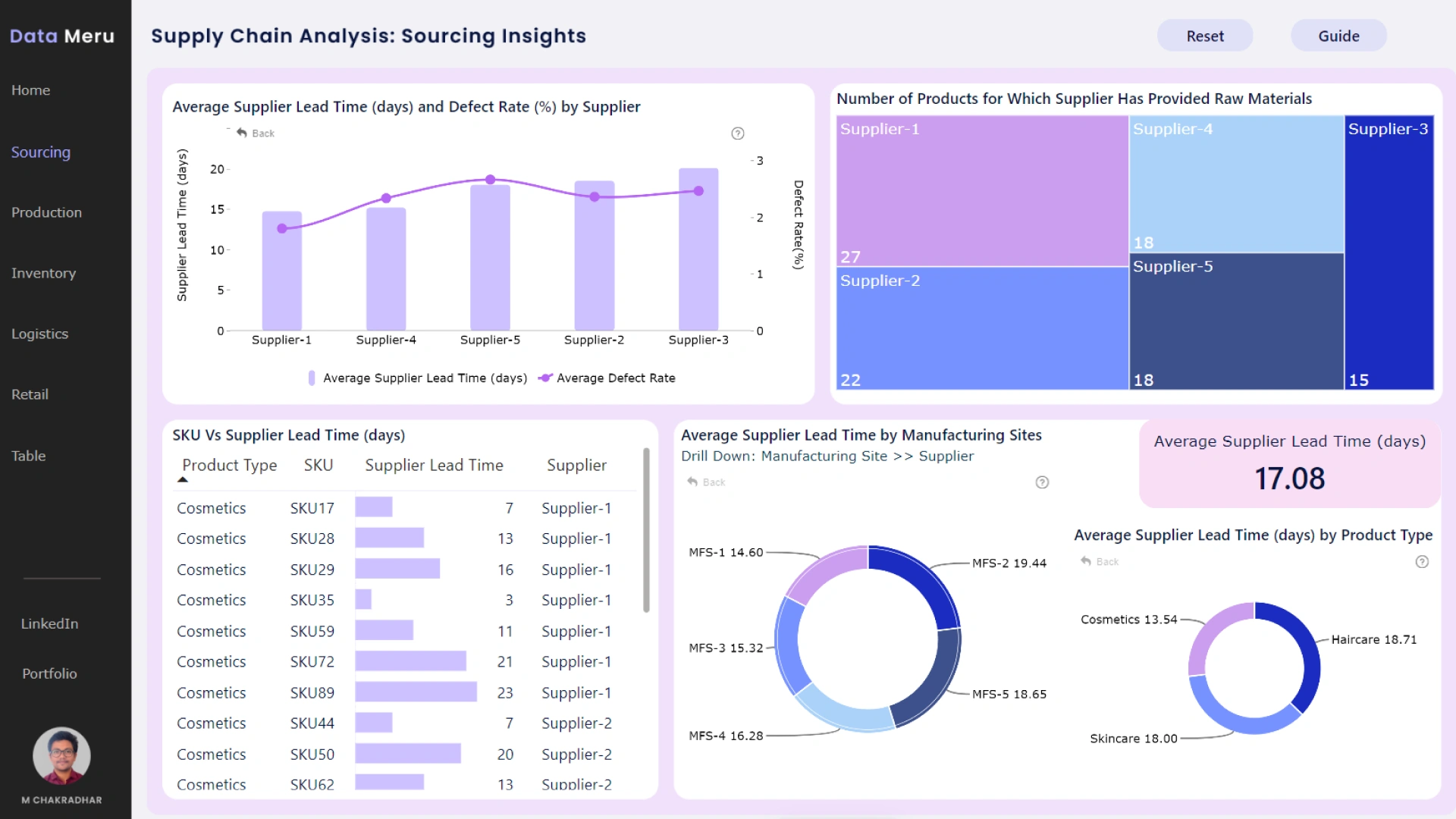Select the MFS-1 donut segment
This screenshot has width=1456, height=819.
point(821,571)
